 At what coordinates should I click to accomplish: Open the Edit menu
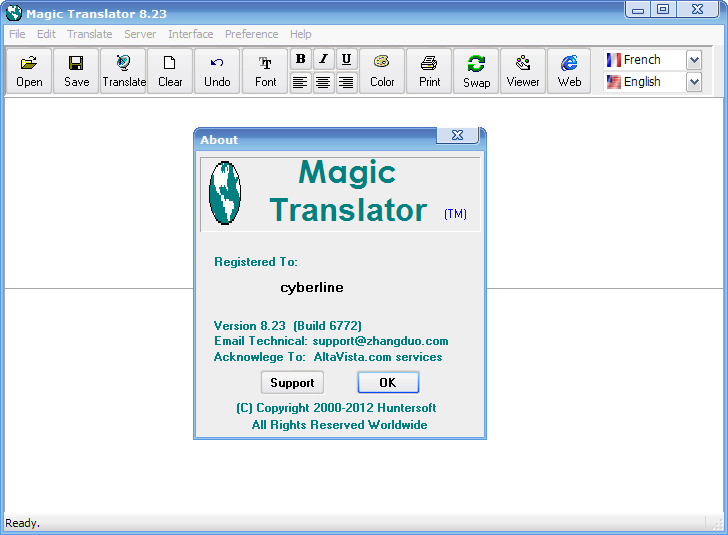pyautogui.click(x=46, y=34)
